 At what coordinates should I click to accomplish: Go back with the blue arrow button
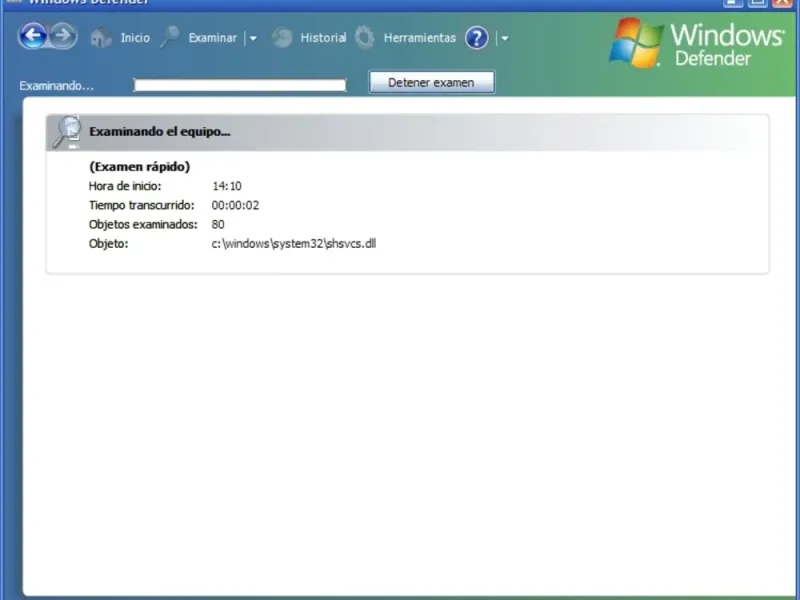point(33,36)
